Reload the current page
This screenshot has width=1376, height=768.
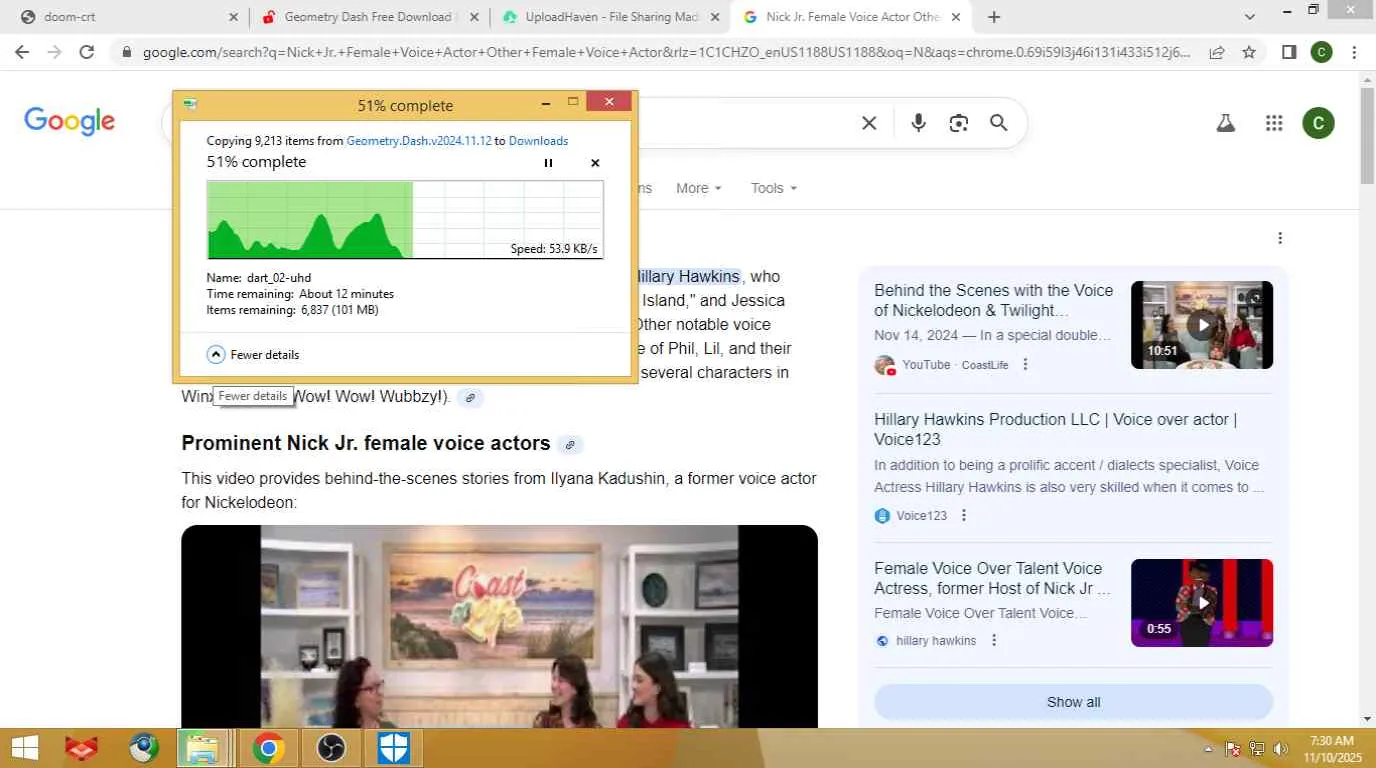pyautogui.click(x=87, y=52)
